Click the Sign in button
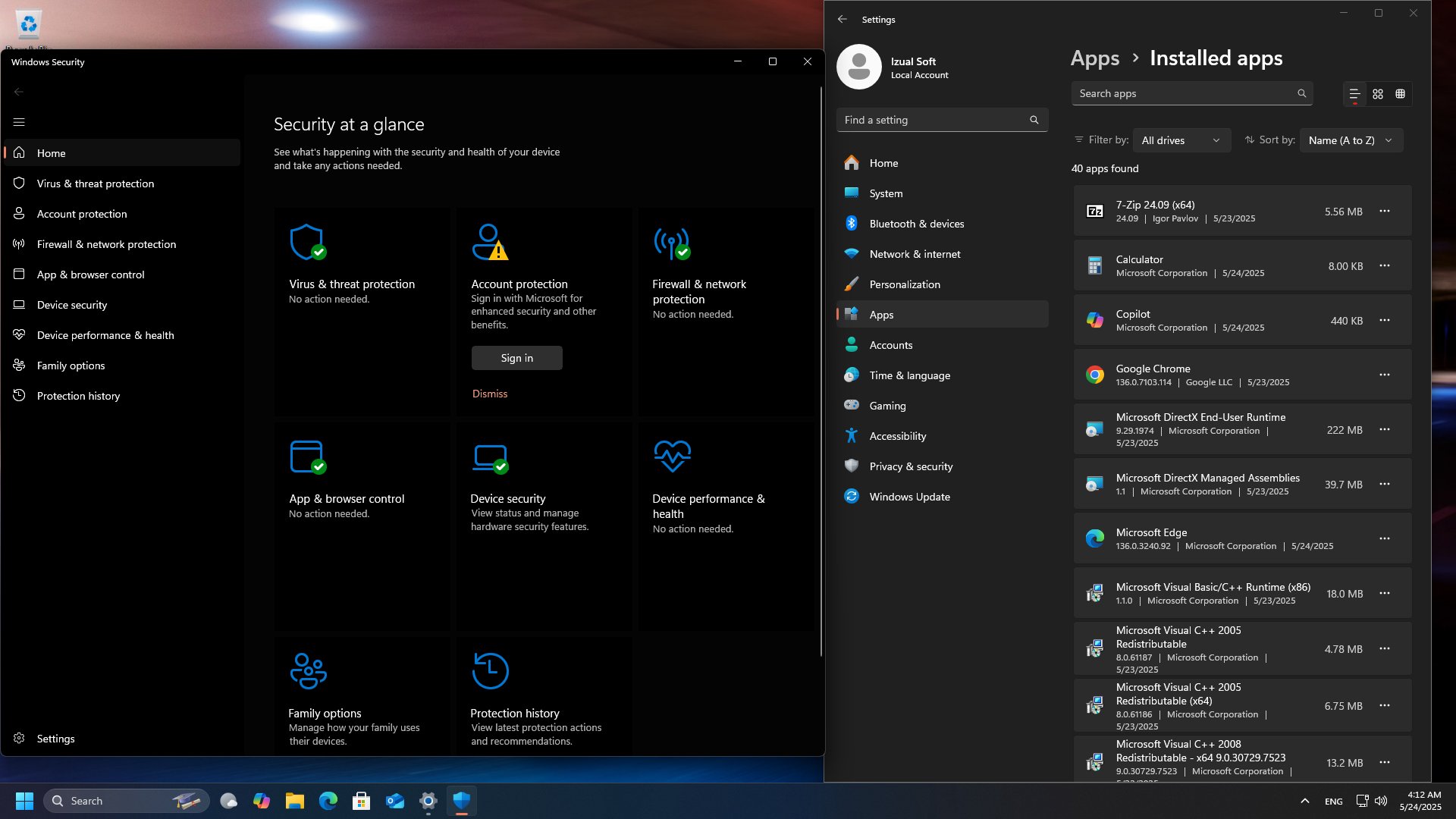This screenshot has height=819, width=1456. point(517,358)
